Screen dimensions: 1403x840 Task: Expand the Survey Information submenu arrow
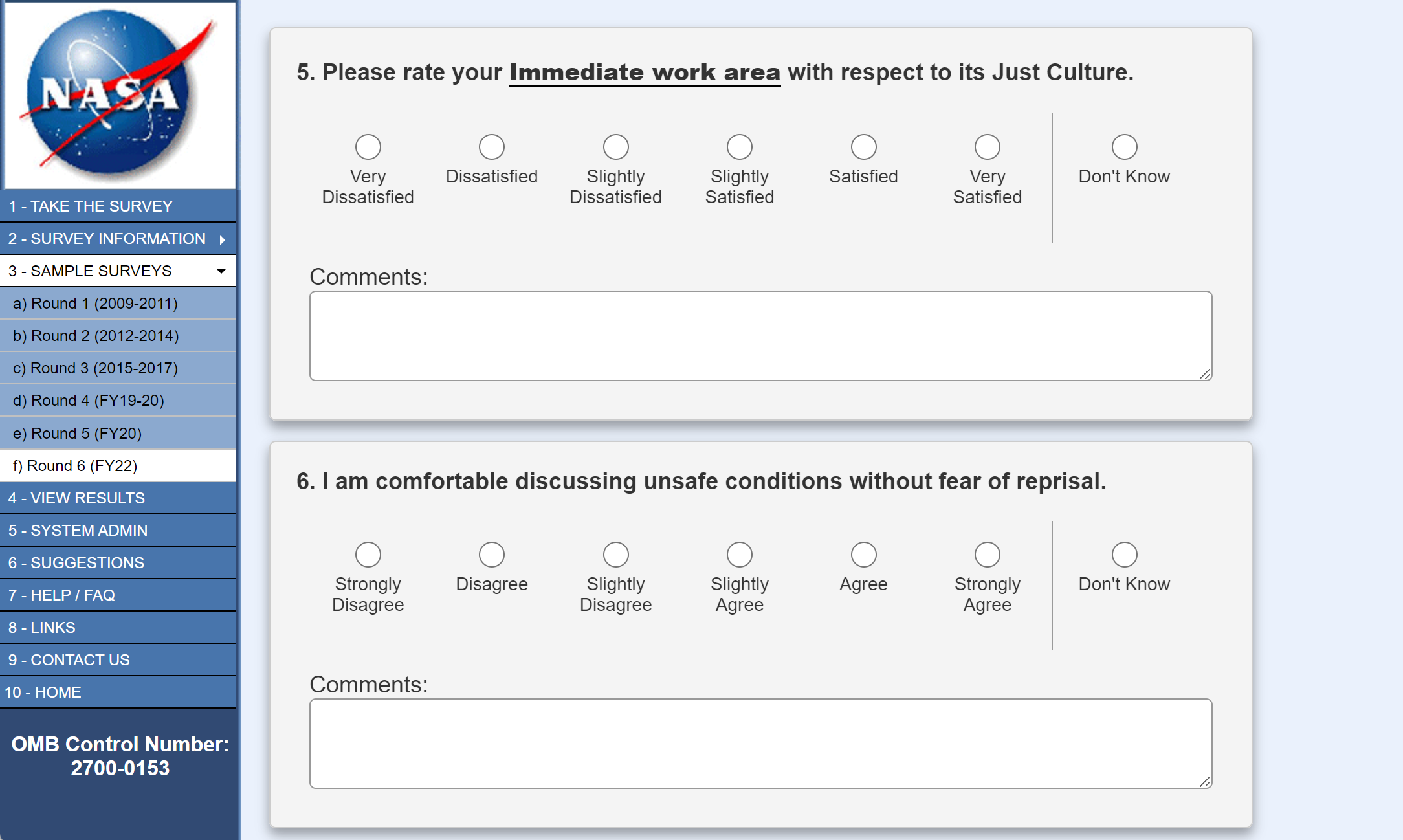(223, 239)
